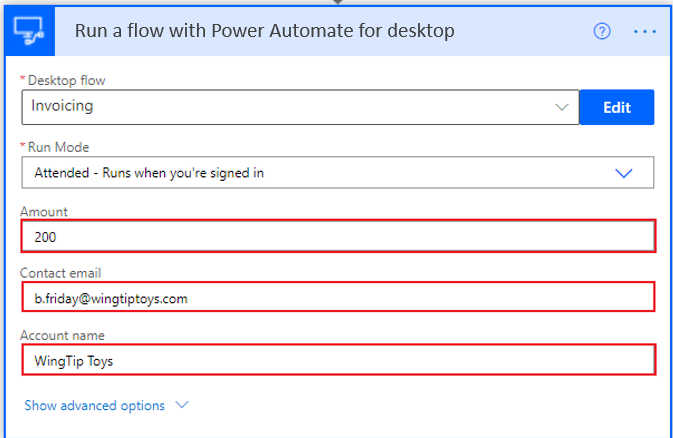Collapse the card via its header title
This screenshot has width=673, height=438.
[x=264, y=31]
